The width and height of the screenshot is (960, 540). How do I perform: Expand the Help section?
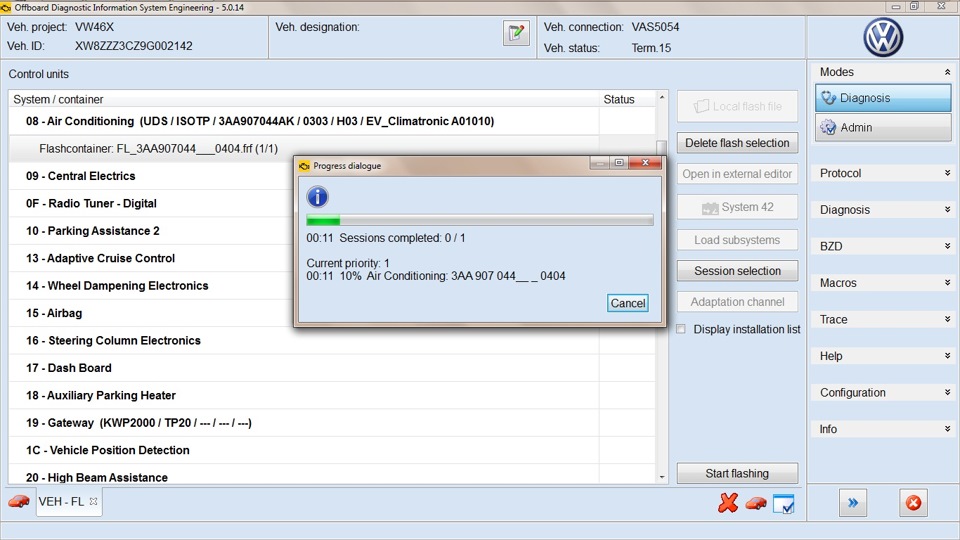point(947,356)
